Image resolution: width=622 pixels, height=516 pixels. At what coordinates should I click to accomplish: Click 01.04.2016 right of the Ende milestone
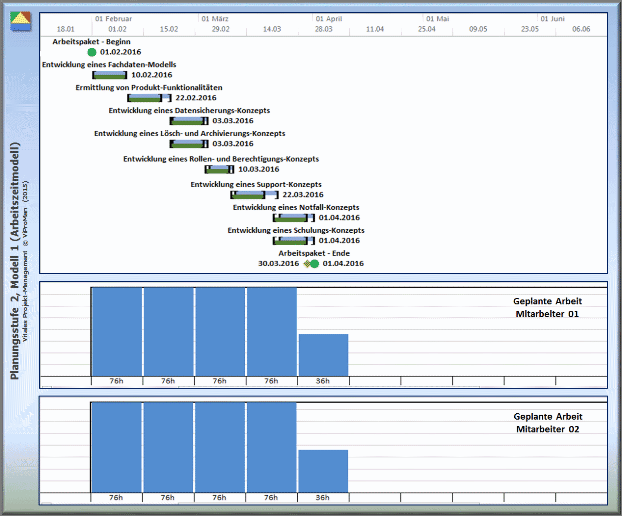(343, 264)
